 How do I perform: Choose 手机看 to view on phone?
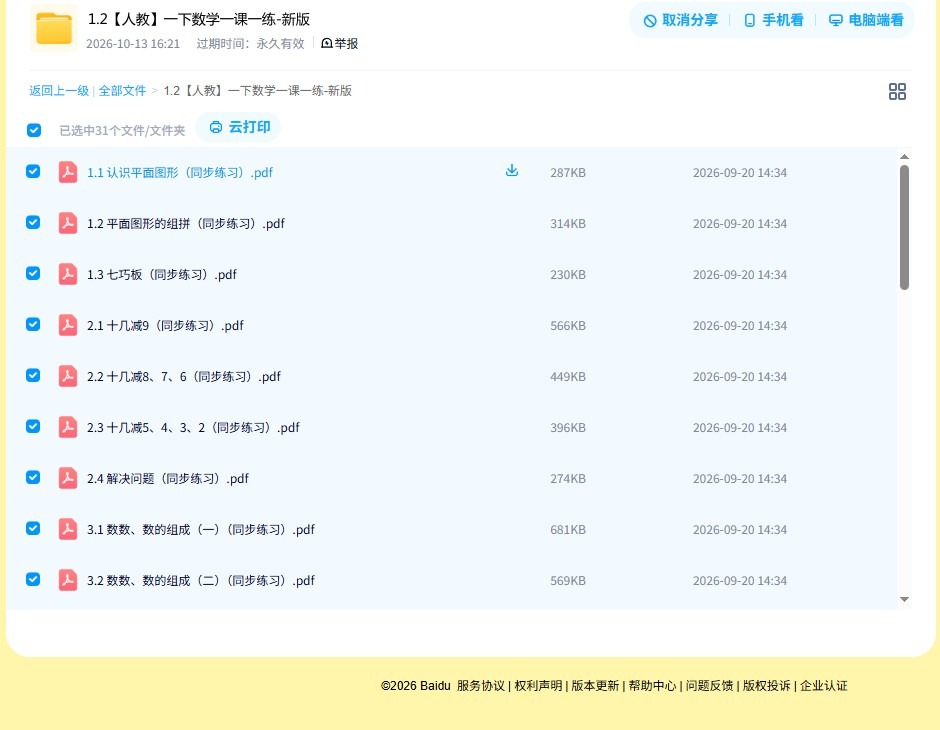click(773, 20)
